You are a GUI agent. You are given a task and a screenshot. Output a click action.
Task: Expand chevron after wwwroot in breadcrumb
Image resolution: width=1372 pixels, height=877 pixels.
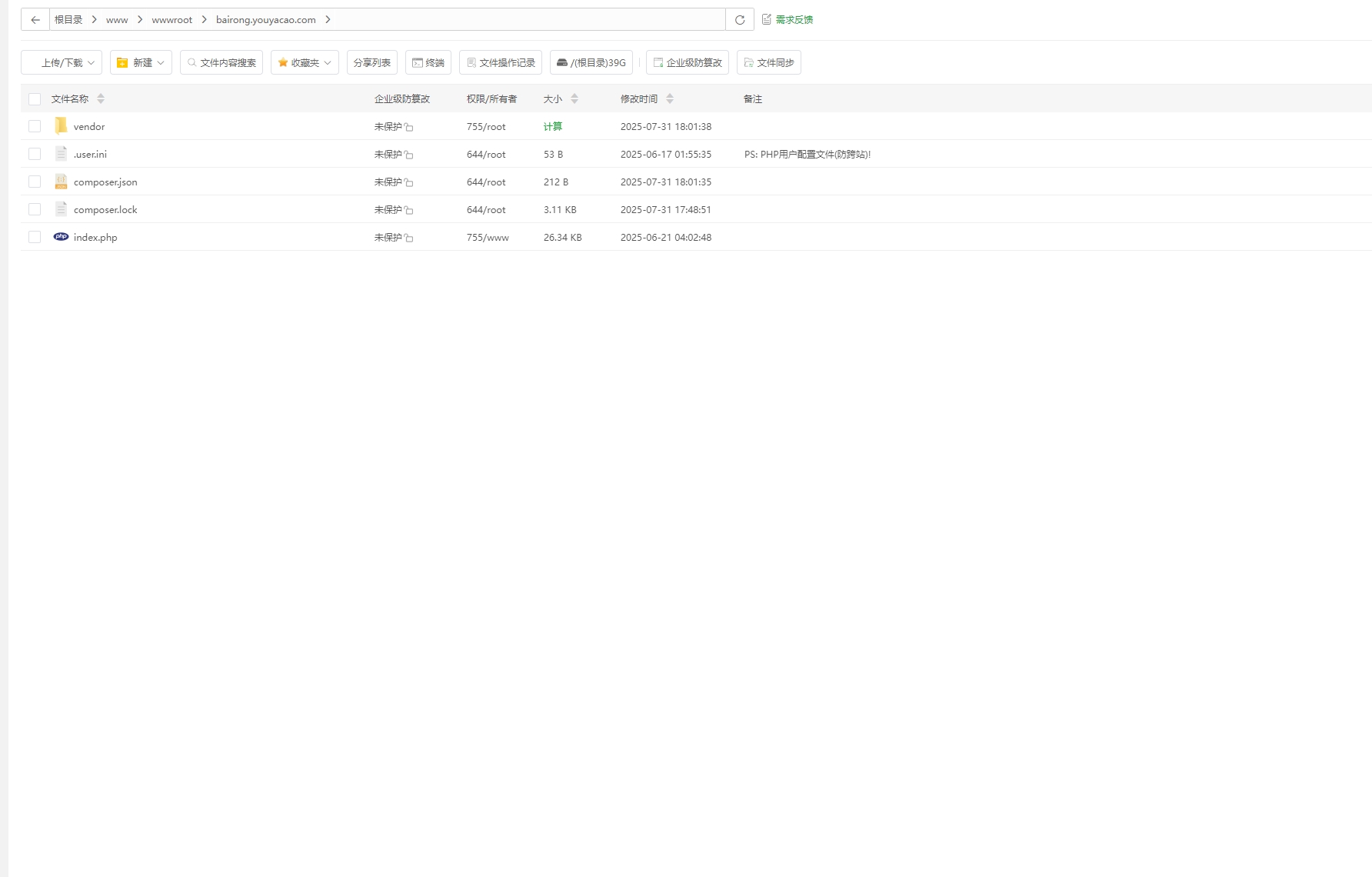coord(205,20)
